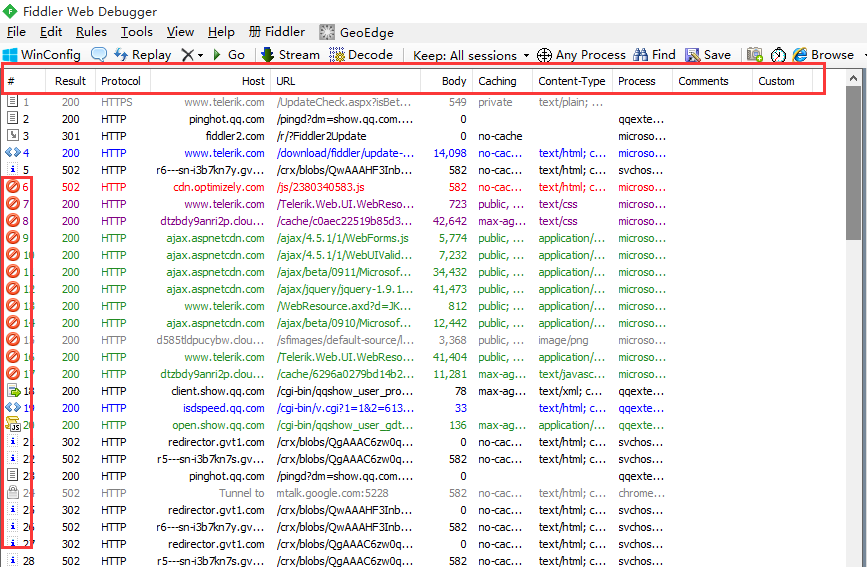Sort sessions by URL column header
This screenshot has height=567, width=867.
[346, 81]
